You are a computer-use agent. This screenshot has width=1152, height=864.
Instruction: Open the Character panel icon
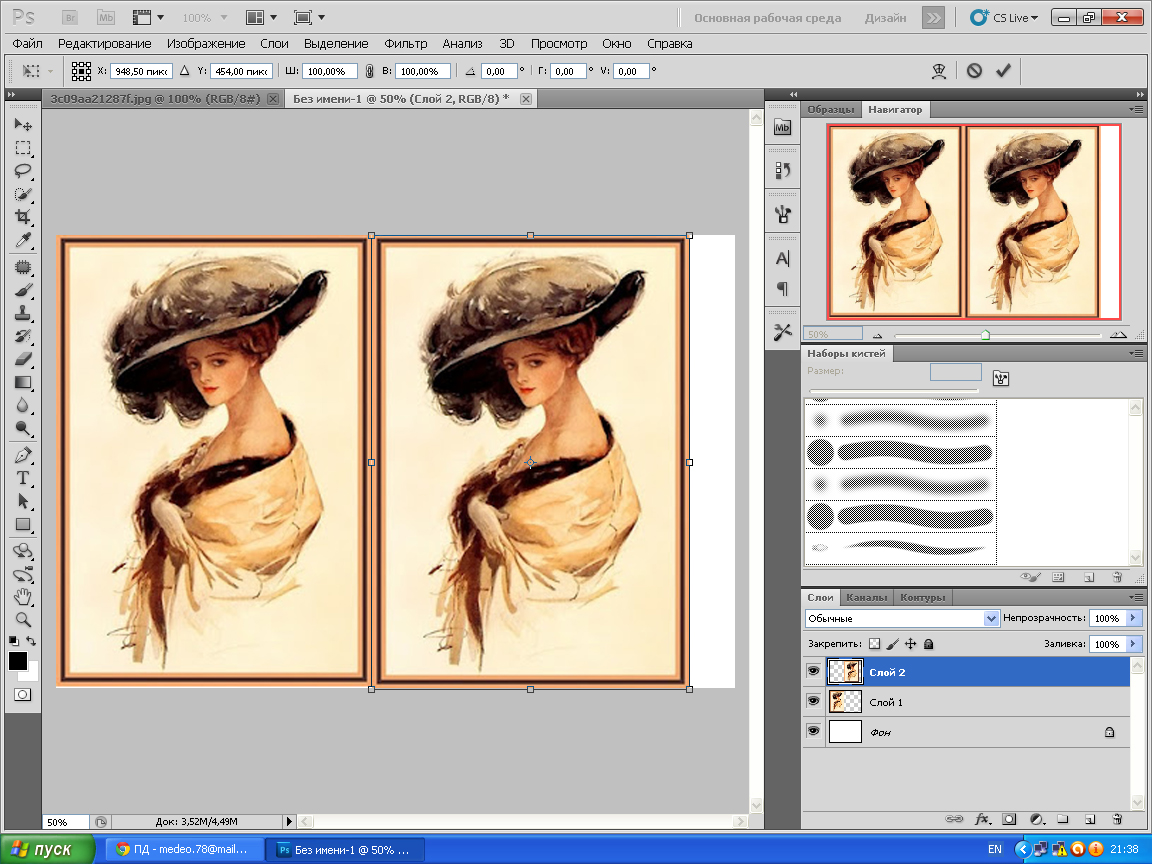(782, 259)
